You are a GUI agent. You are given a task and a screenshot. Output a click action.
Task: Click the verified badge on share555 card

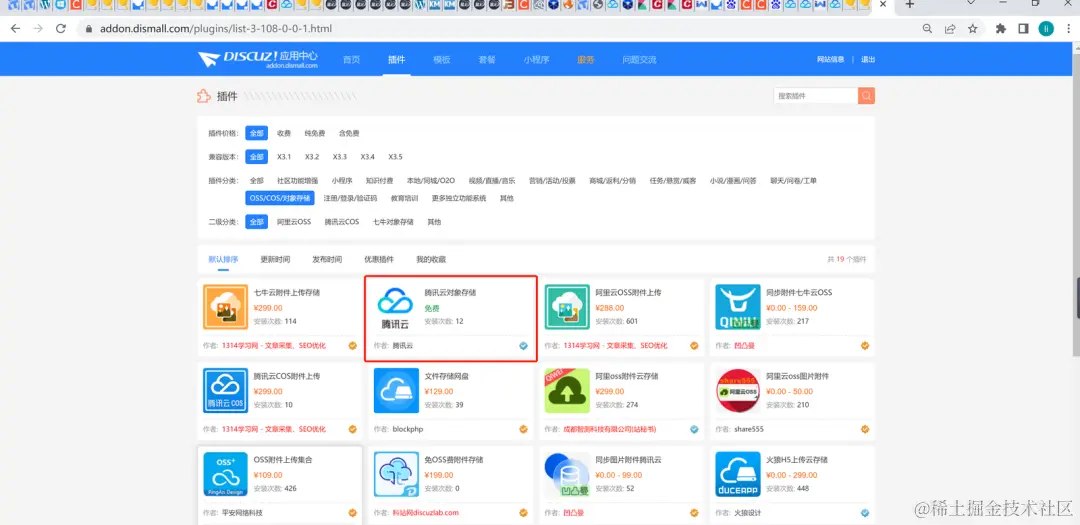click(865, 429)
